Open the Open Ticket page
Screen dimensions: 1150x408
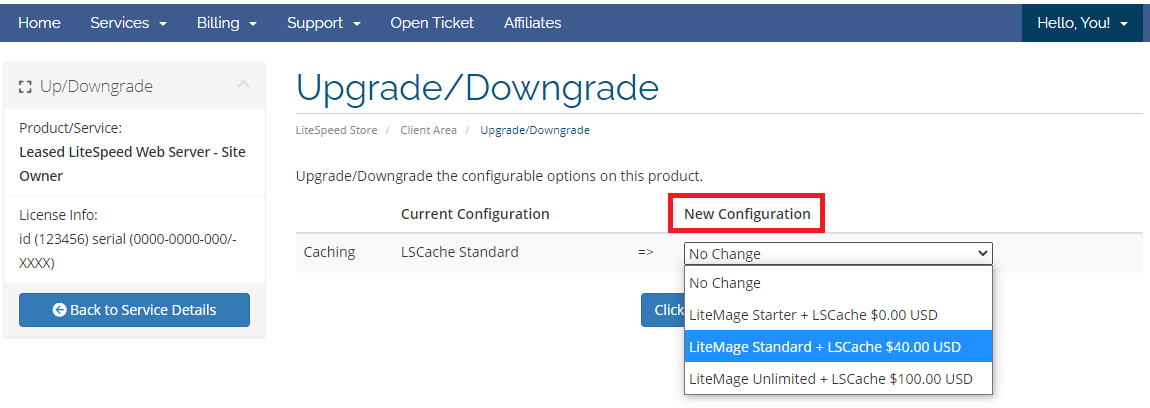point(432,22)
